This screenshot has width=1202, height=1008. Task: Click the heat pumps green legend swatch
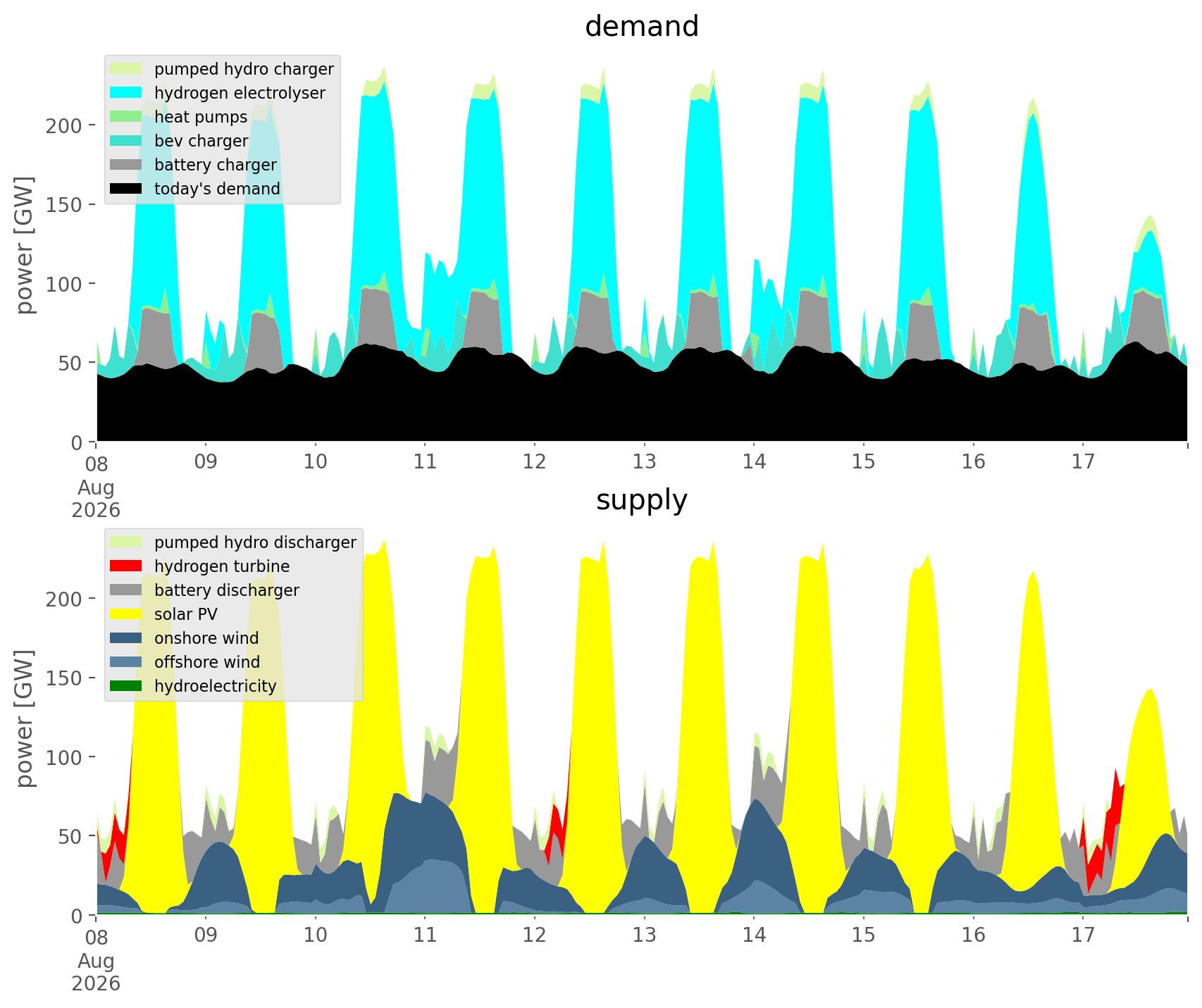point(126,117)
